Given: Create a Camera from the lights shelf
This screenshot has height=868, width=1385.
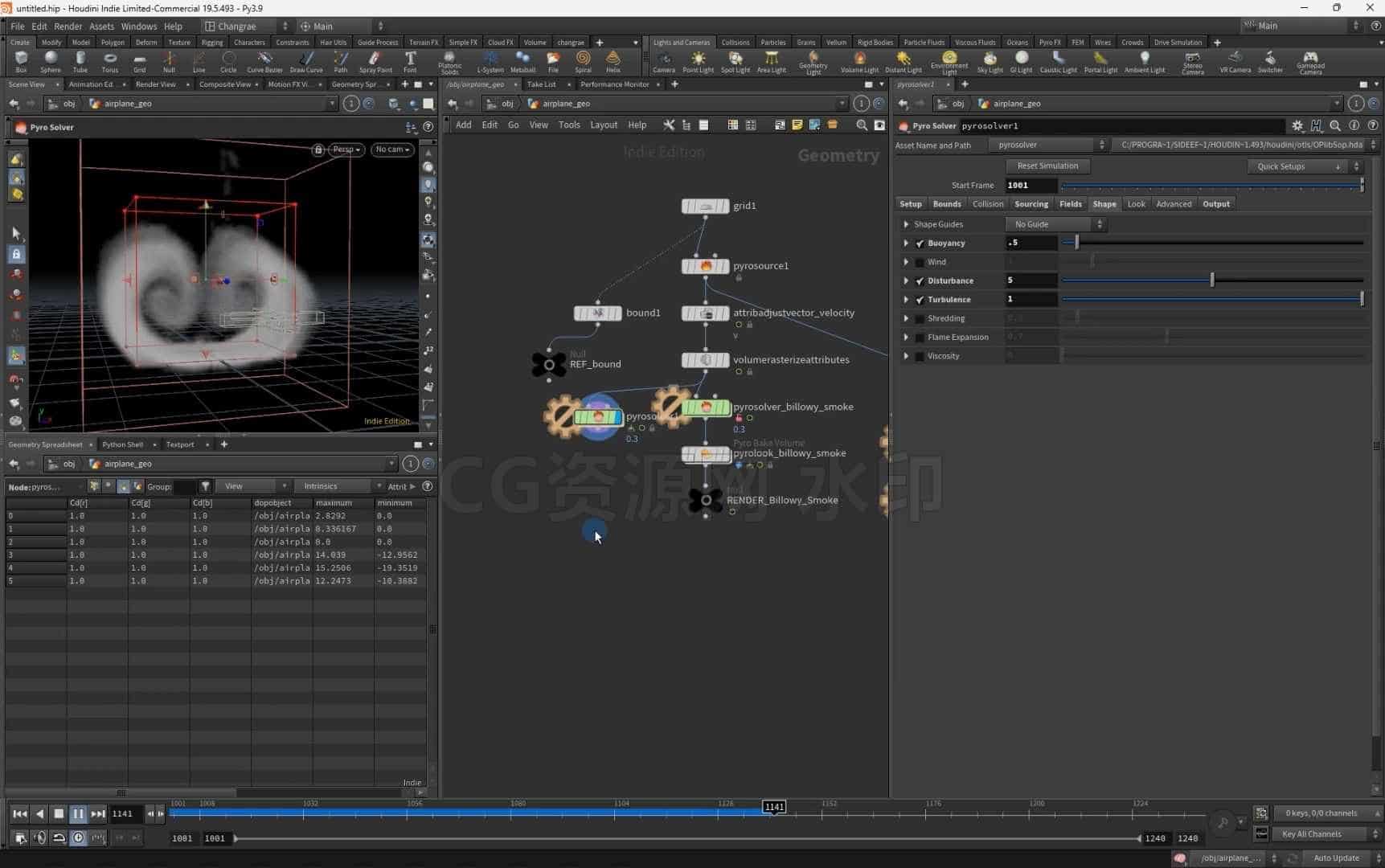Looking at the screenshot, I should tap(664, 62).
